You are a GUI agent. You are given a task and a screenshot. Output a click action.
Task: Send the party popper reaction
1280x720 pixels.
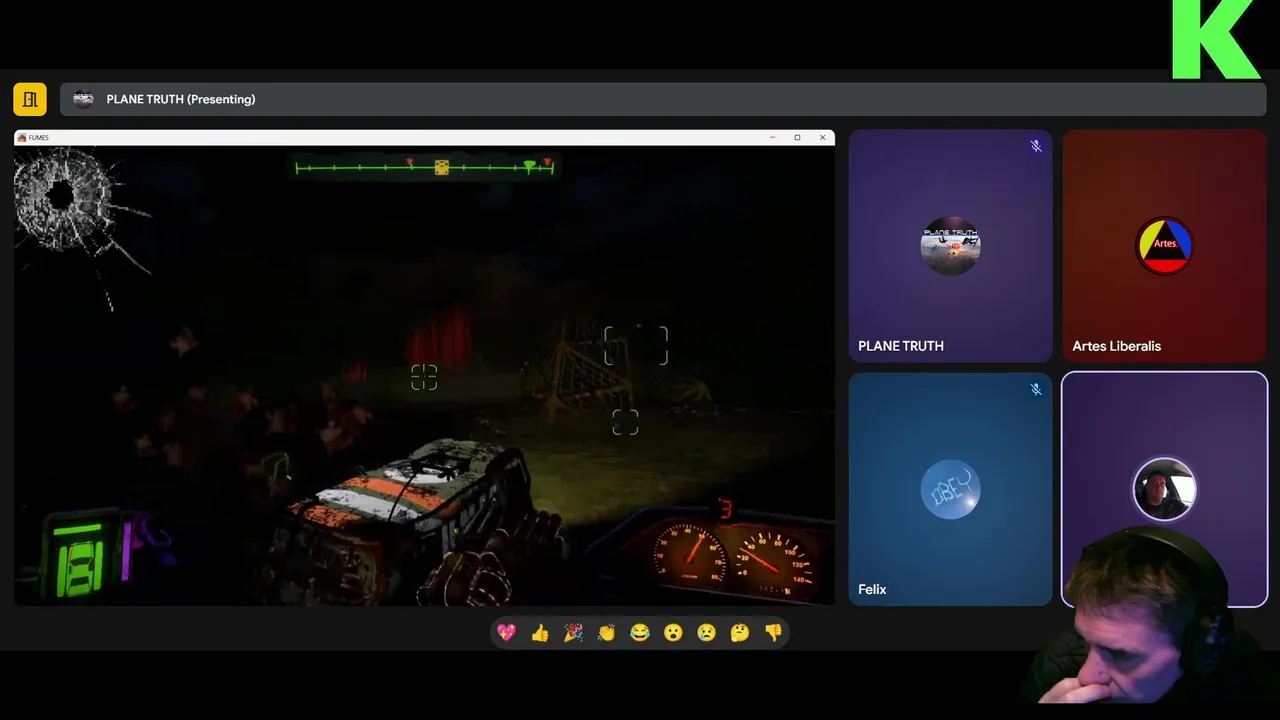(573, 632)
